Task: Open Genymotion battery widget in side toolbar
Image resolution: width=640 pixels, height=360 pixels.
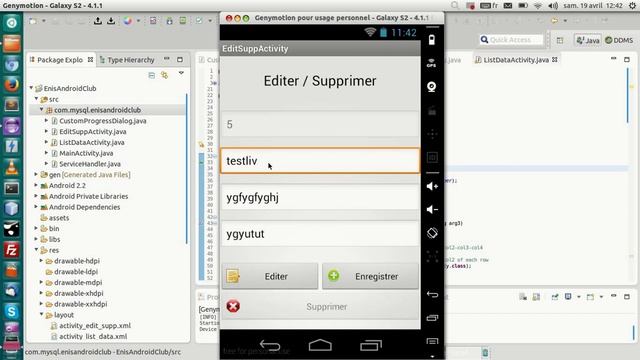Action: coord(432,40)
